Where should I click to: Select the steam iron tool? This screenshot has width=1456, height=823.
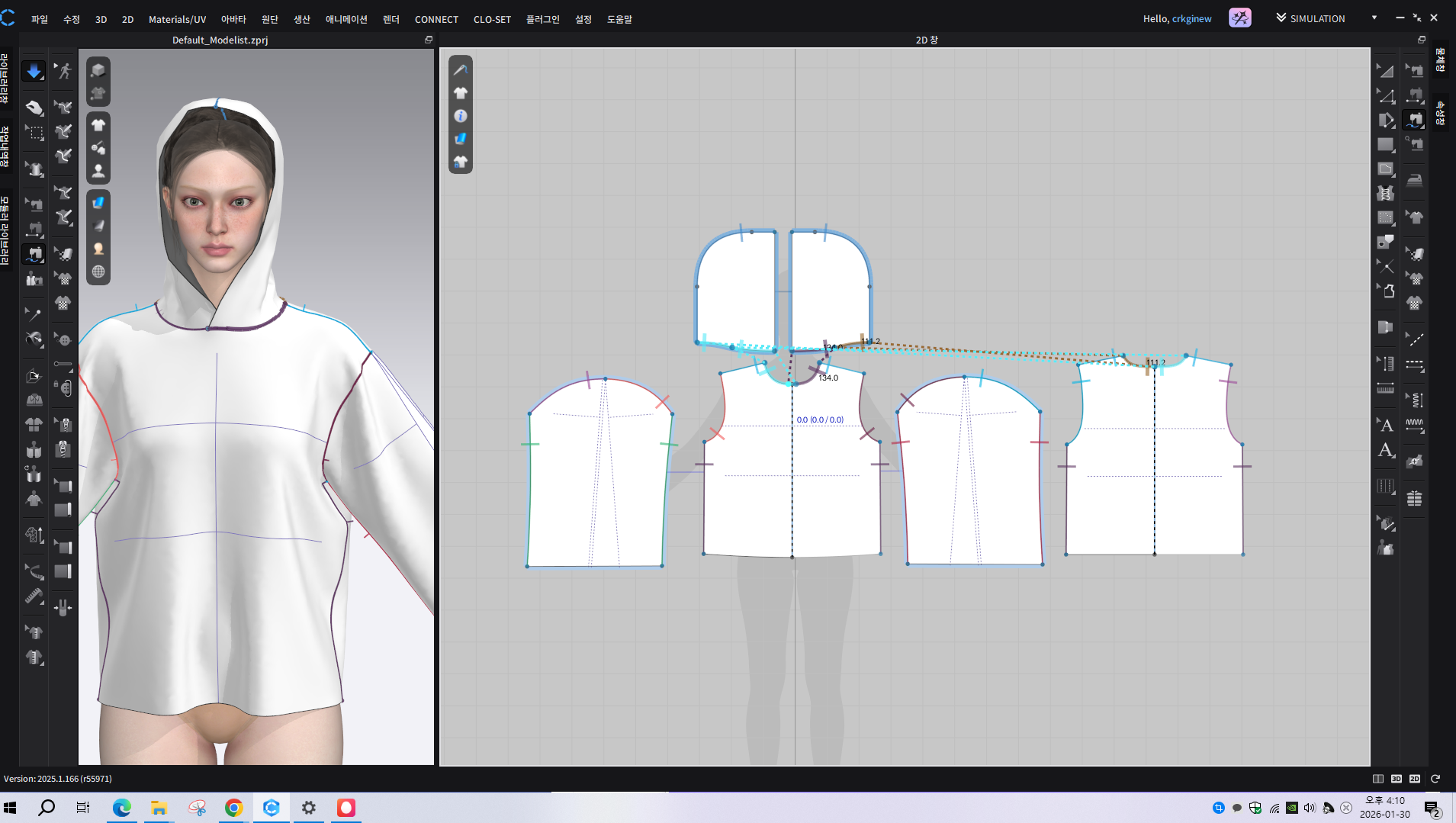tap(1415, 181)
